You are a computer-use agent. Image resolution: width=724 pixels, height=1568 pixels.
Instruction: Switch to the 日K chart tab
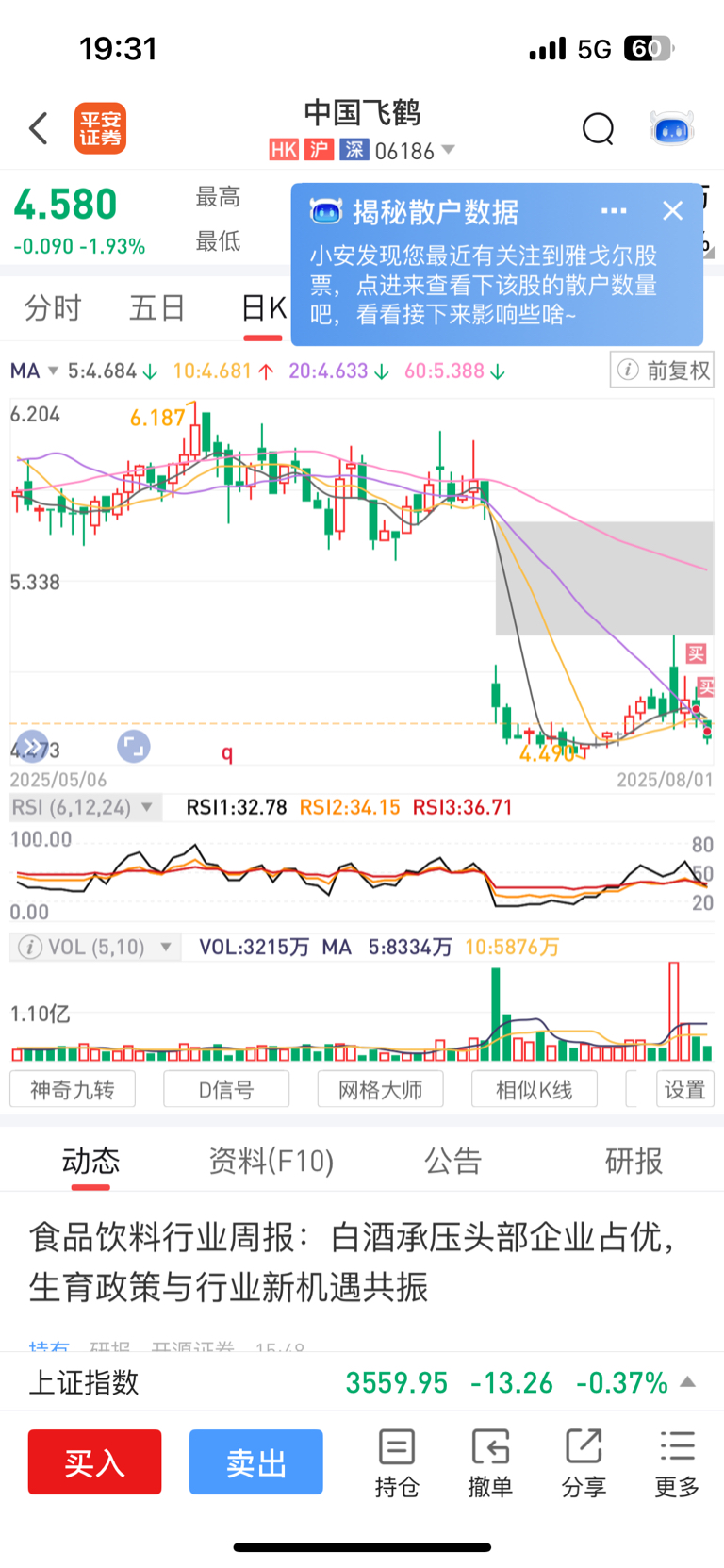coord(263,308)
